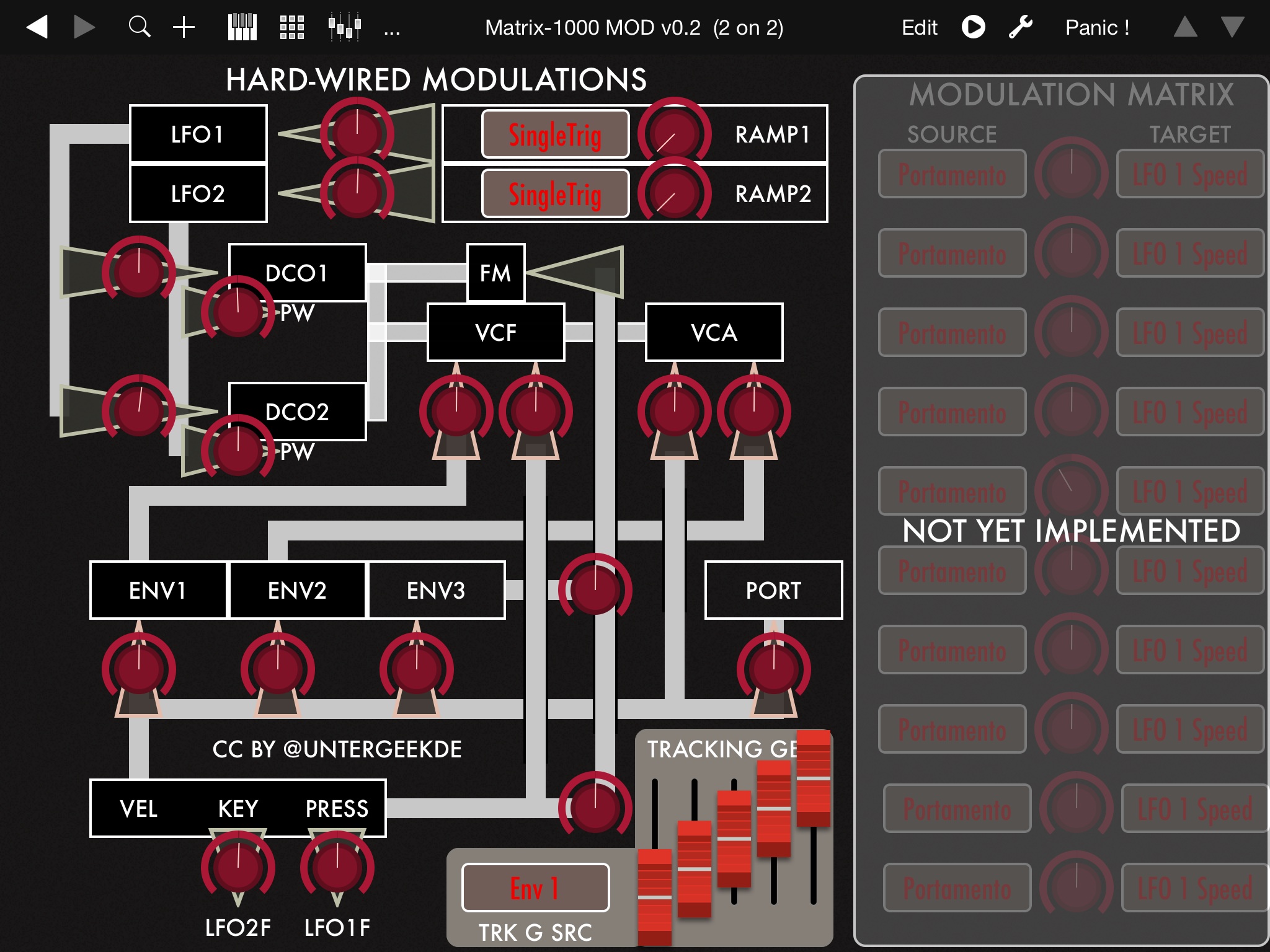Select the VCF block
The width and height of the screenshot is (1270, 952).
pyautogui.click(x=495, y=332)
